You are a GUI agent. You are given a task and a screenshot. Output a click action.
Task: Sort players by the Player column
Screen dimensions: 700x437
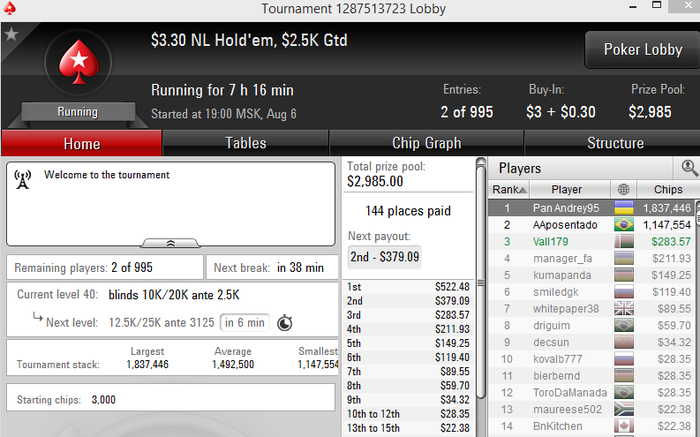(569, 189)
